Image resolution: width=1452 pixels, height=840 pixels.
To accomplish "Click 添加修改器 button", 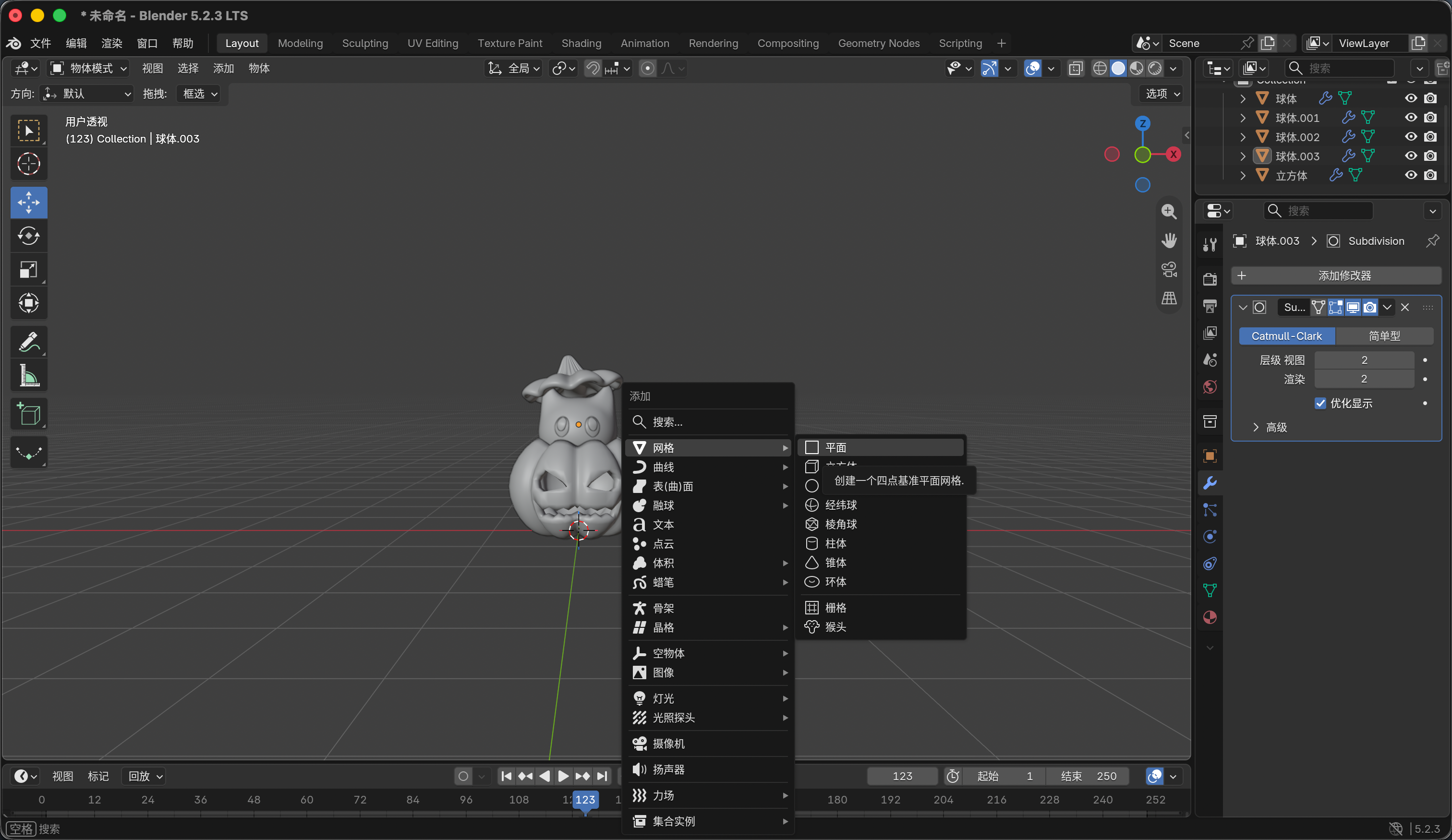I will tap(1336, 276).
